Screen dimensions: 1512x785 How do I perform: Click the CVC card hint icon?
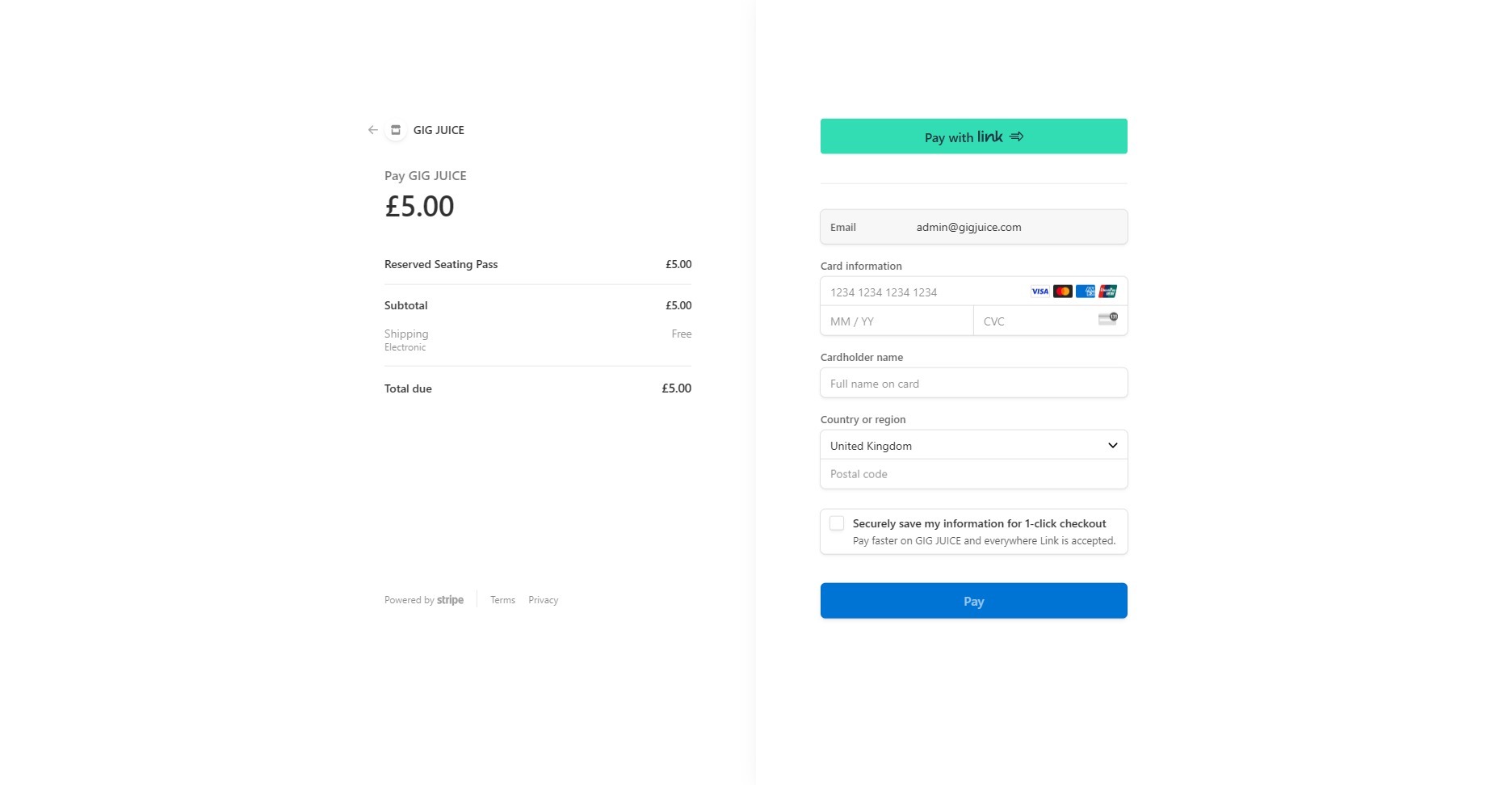click(1107, 320)
